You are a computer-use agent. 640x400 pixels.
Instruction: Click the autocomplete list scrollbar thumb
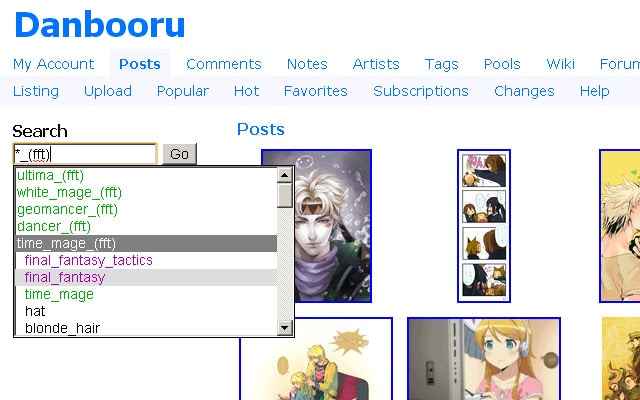[x=284, y=195]
